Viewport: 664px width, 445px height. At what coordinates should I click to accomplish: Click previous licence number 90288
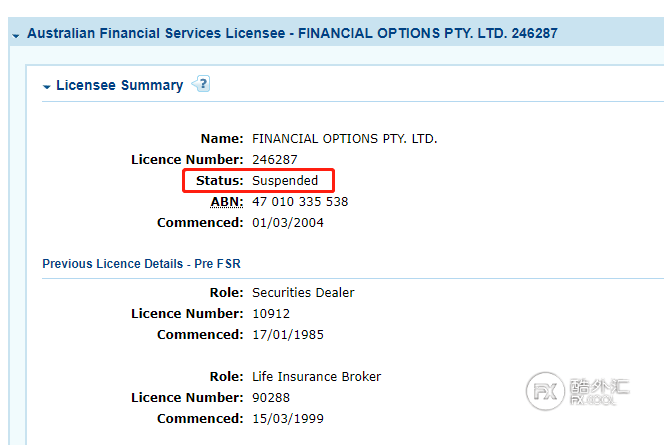[271, 398]
